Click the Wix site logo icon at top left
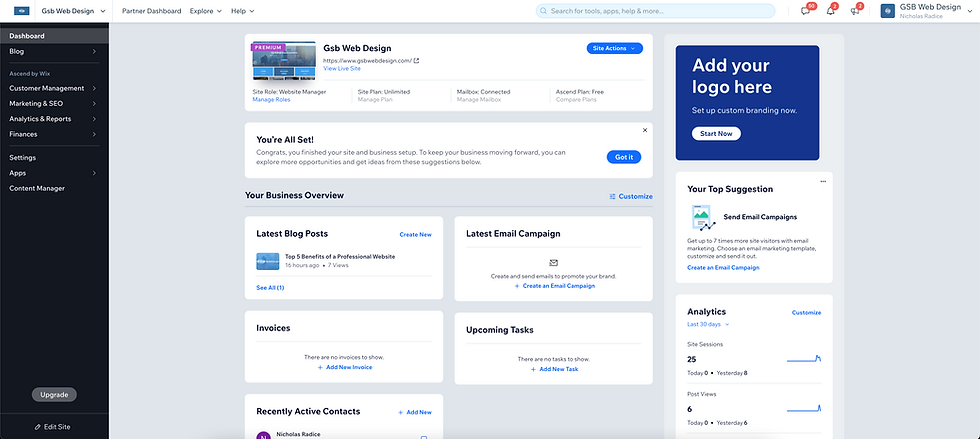The image size is (980, 439). 22,11
